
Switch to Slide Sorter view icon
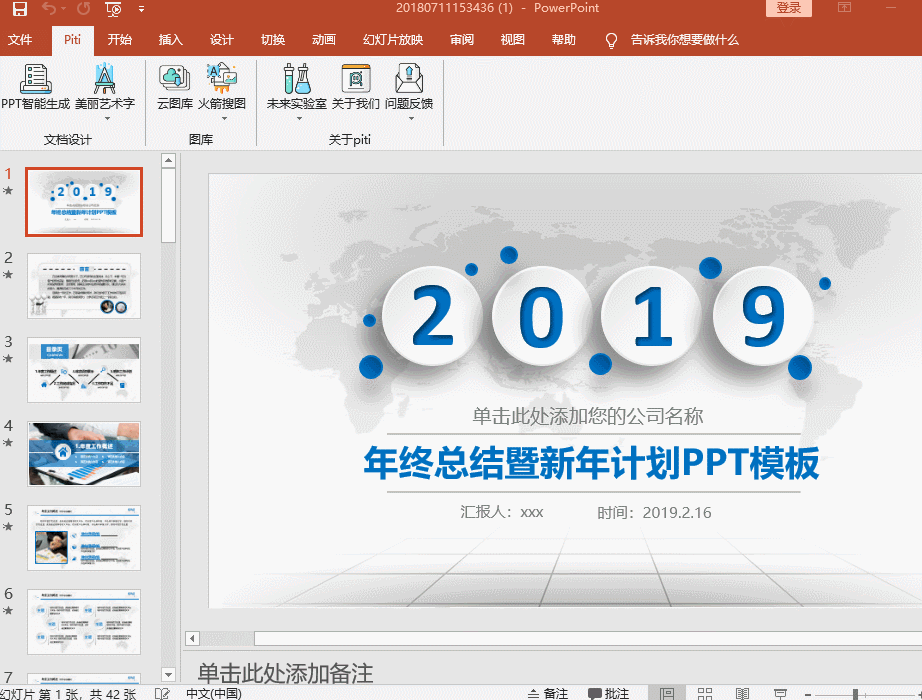pos(705,694)
